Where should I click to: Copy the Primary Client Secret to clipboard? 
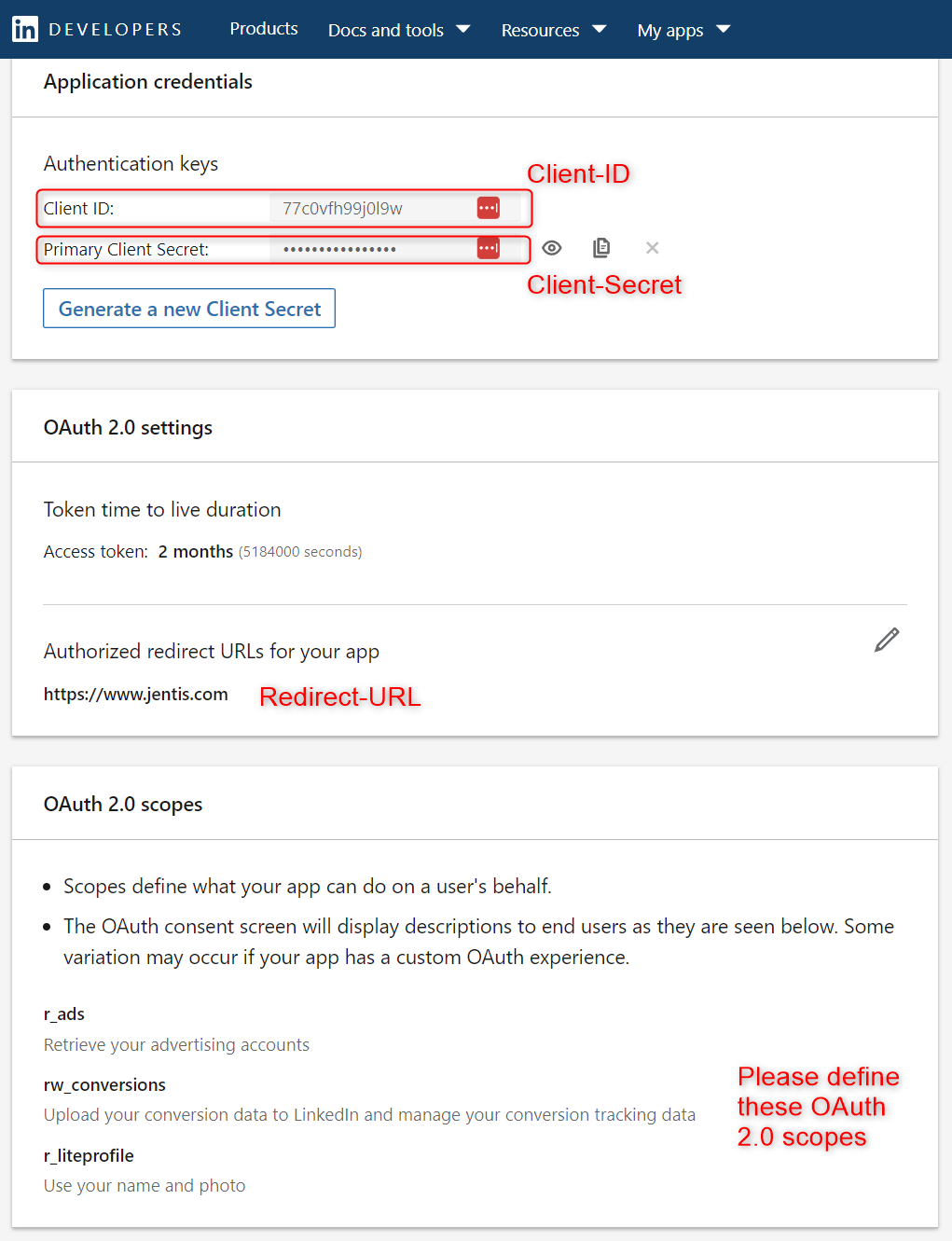click(x=601, y=247)
